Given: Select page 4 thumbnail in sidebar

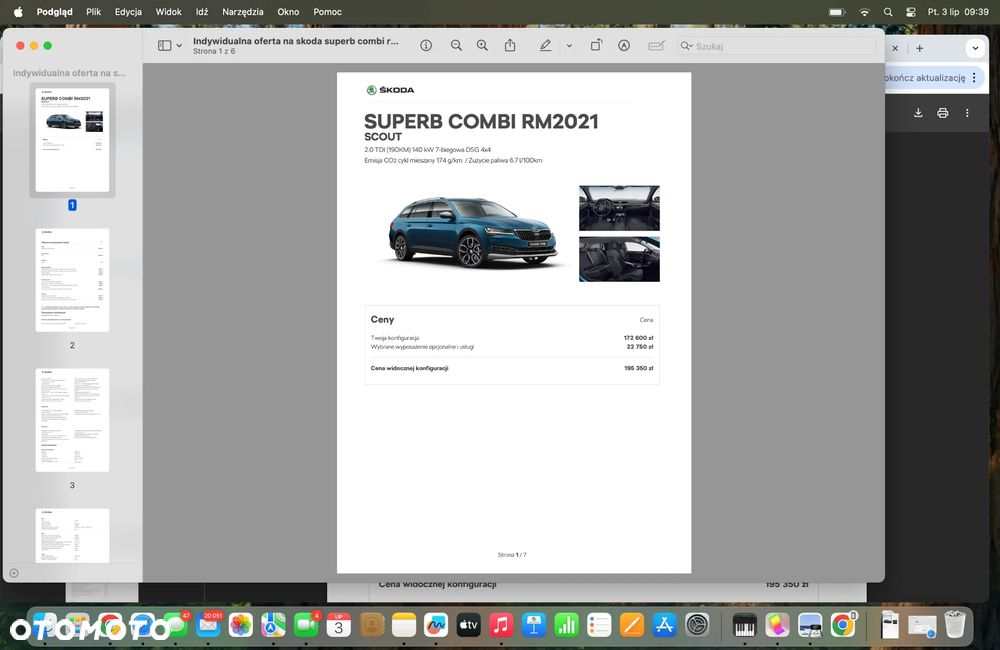Looking at the screenshot, I should point(72,536).
